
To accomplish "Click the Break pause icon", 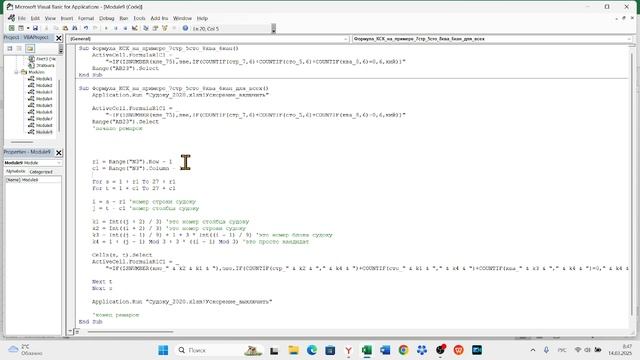I will point(116,28).
